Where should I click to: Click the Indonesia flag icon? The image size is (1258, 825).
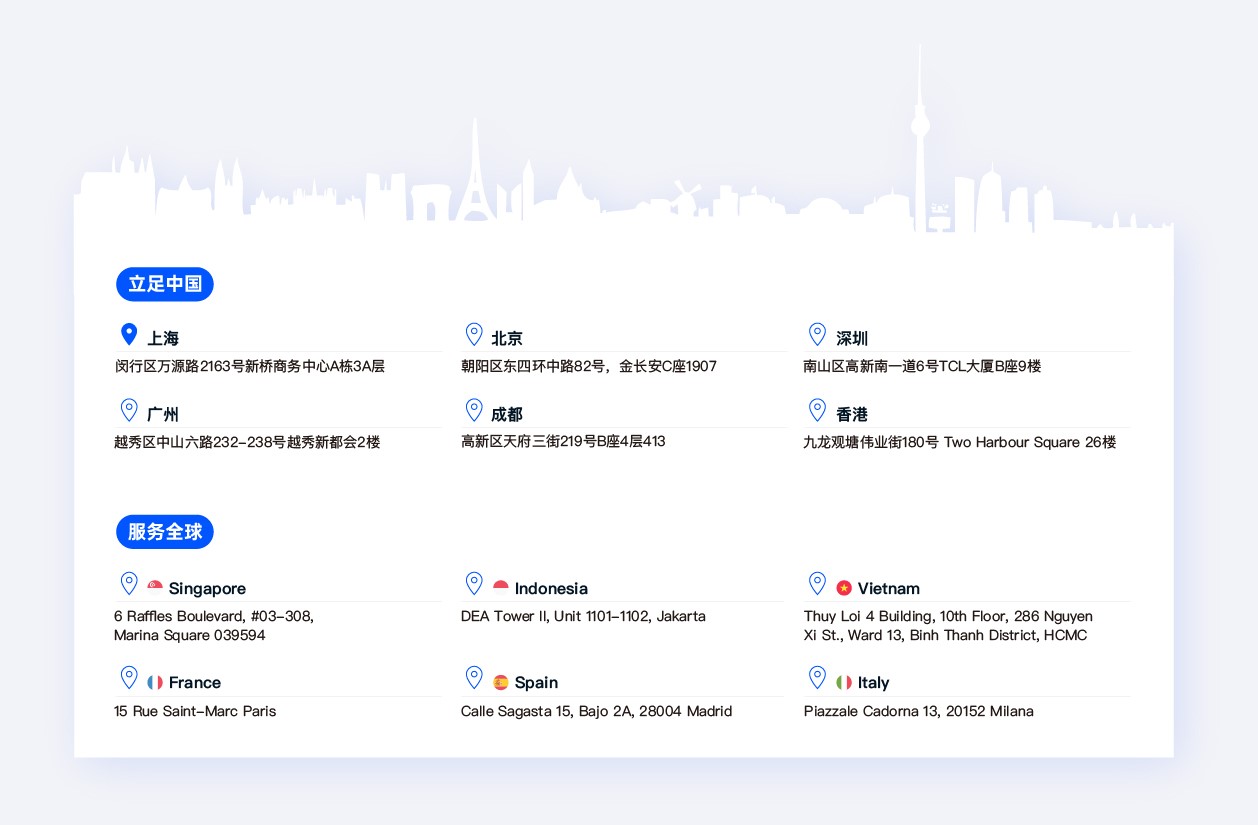tap(501, 587)
